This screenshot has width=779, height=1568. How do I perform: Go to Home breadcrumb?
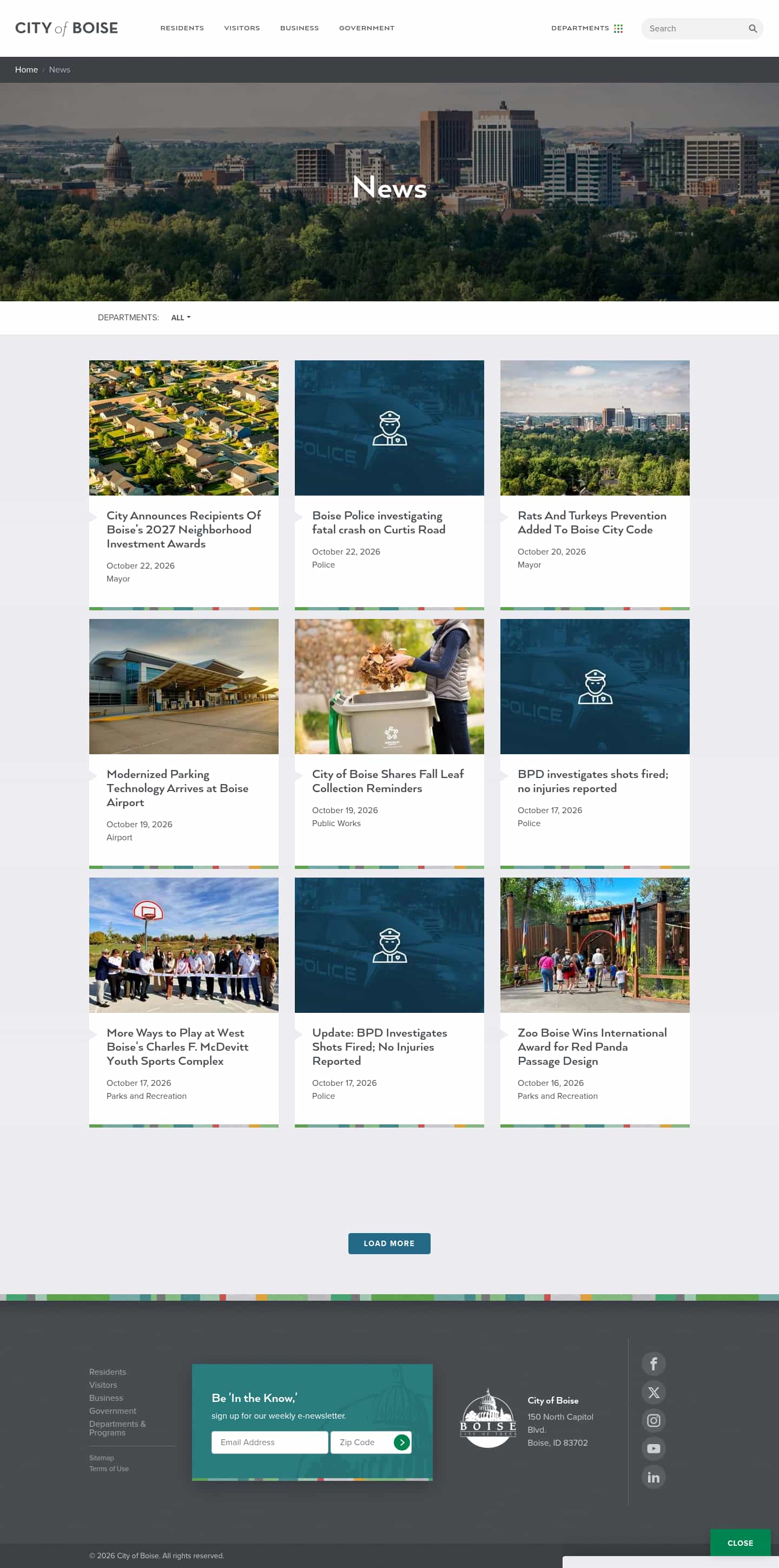coord(26,70)
